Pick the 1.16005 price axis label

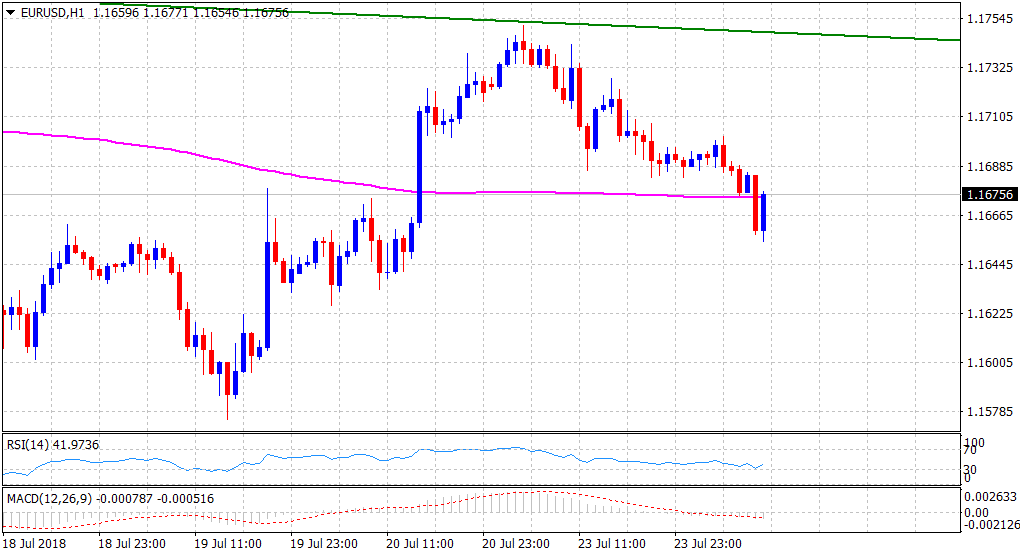click(990, 363)
